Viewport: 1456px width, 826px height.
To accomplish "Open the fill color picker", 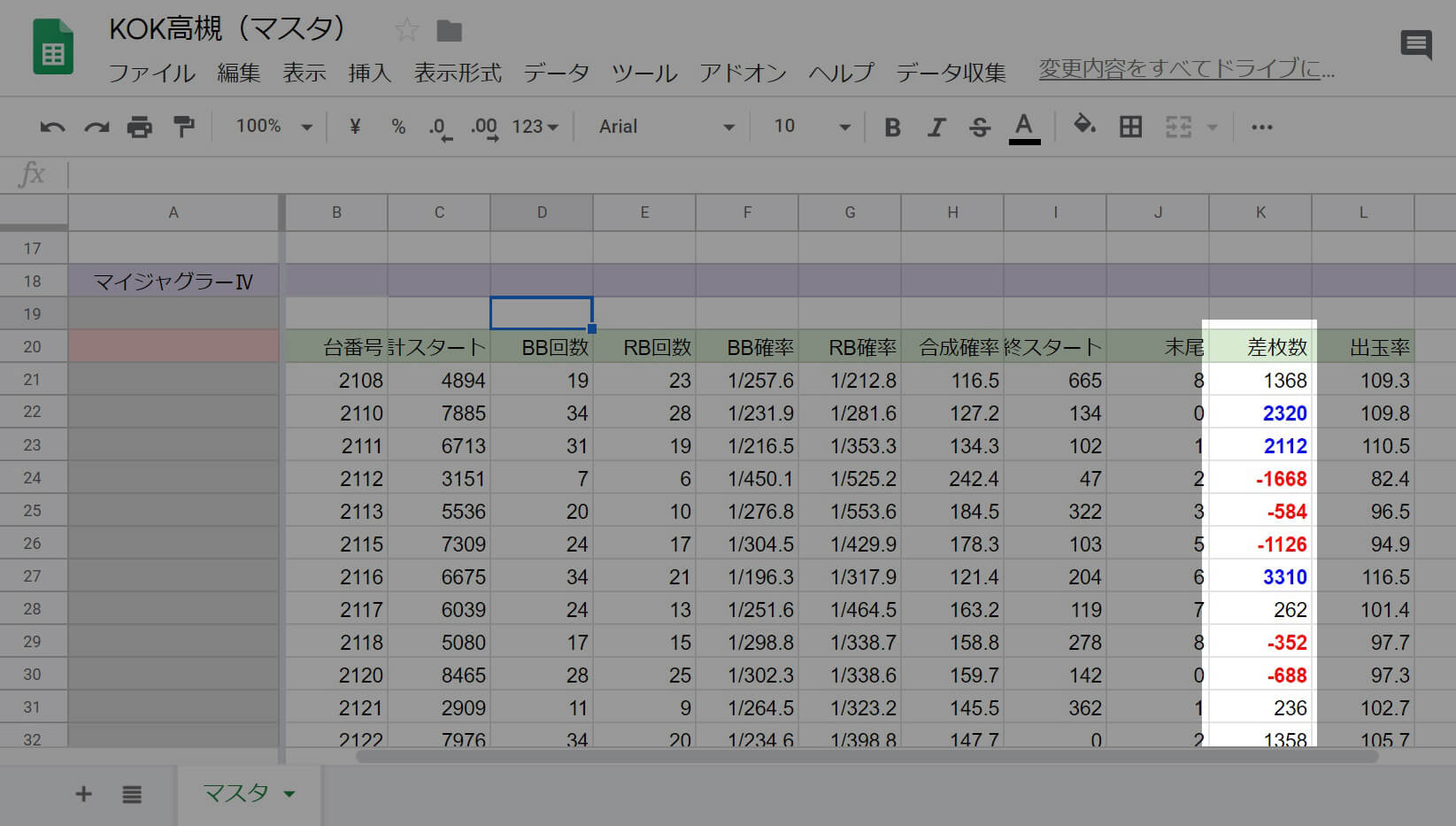I will tap(1084, 126).
